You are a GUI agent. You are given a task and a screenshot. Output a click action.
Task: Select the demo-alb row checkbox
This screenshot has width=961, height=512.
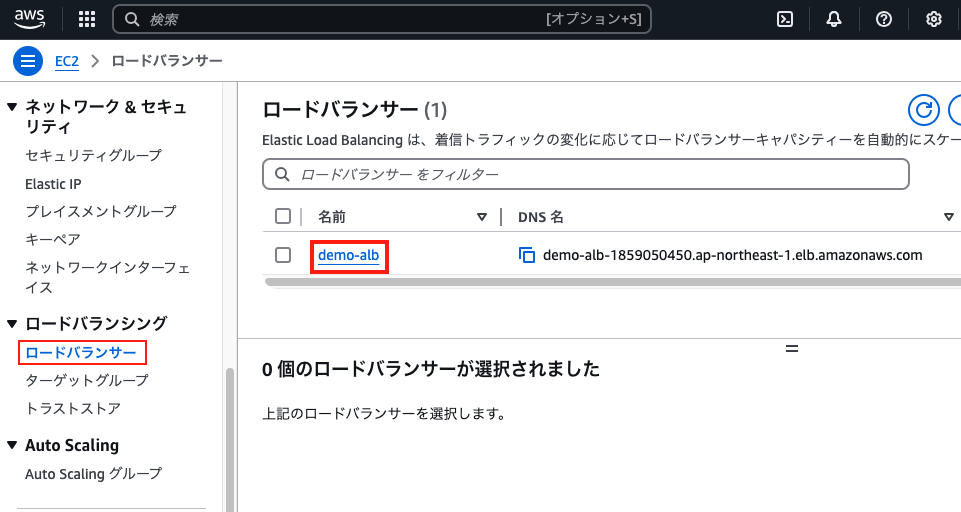[x=283, y=254]
